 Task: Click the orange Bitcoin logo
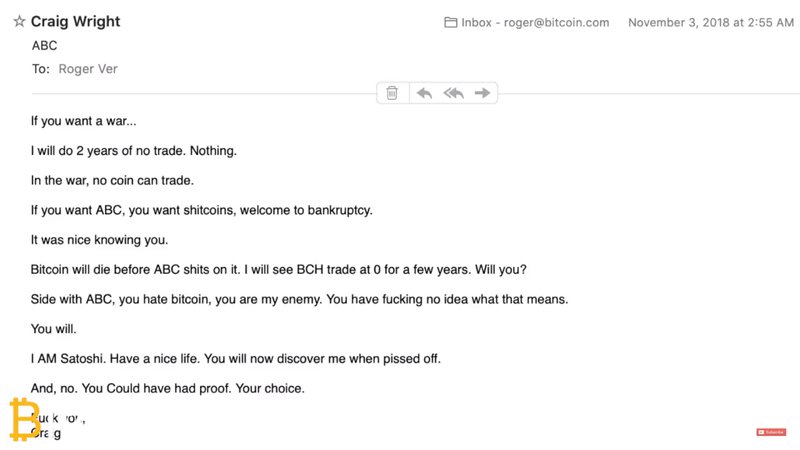click(x=24, y=418)
